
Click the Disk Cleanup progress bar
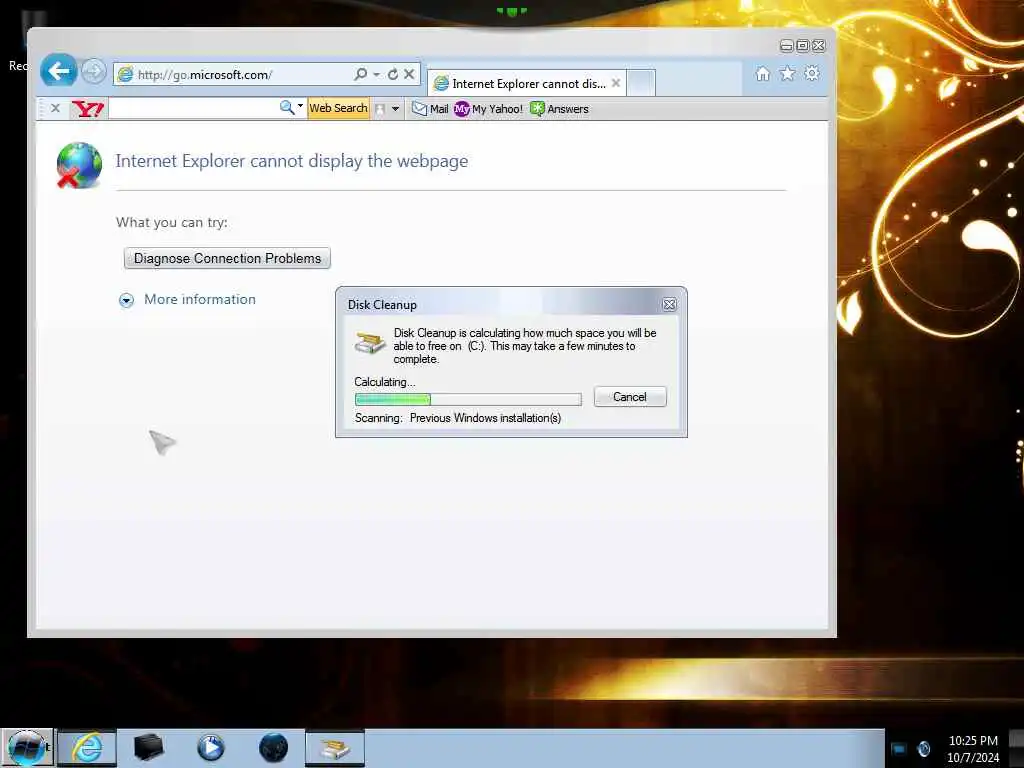pyautogui.click(x=468, y=399)
